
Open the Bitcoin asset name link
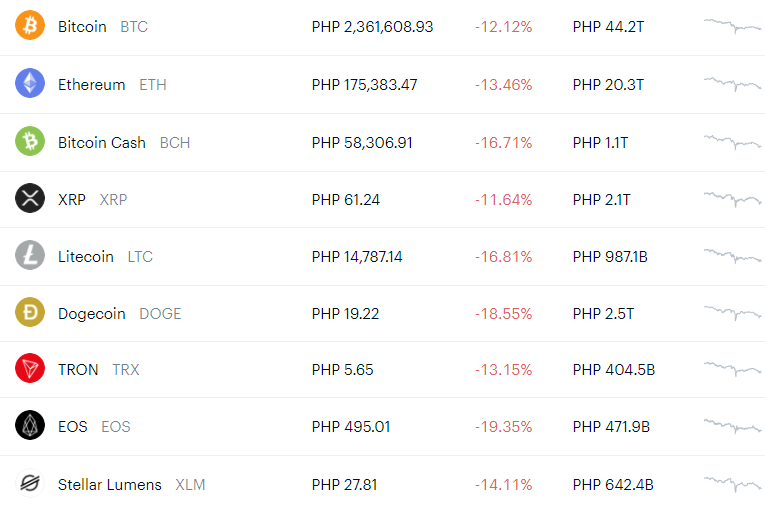point(82,27)
